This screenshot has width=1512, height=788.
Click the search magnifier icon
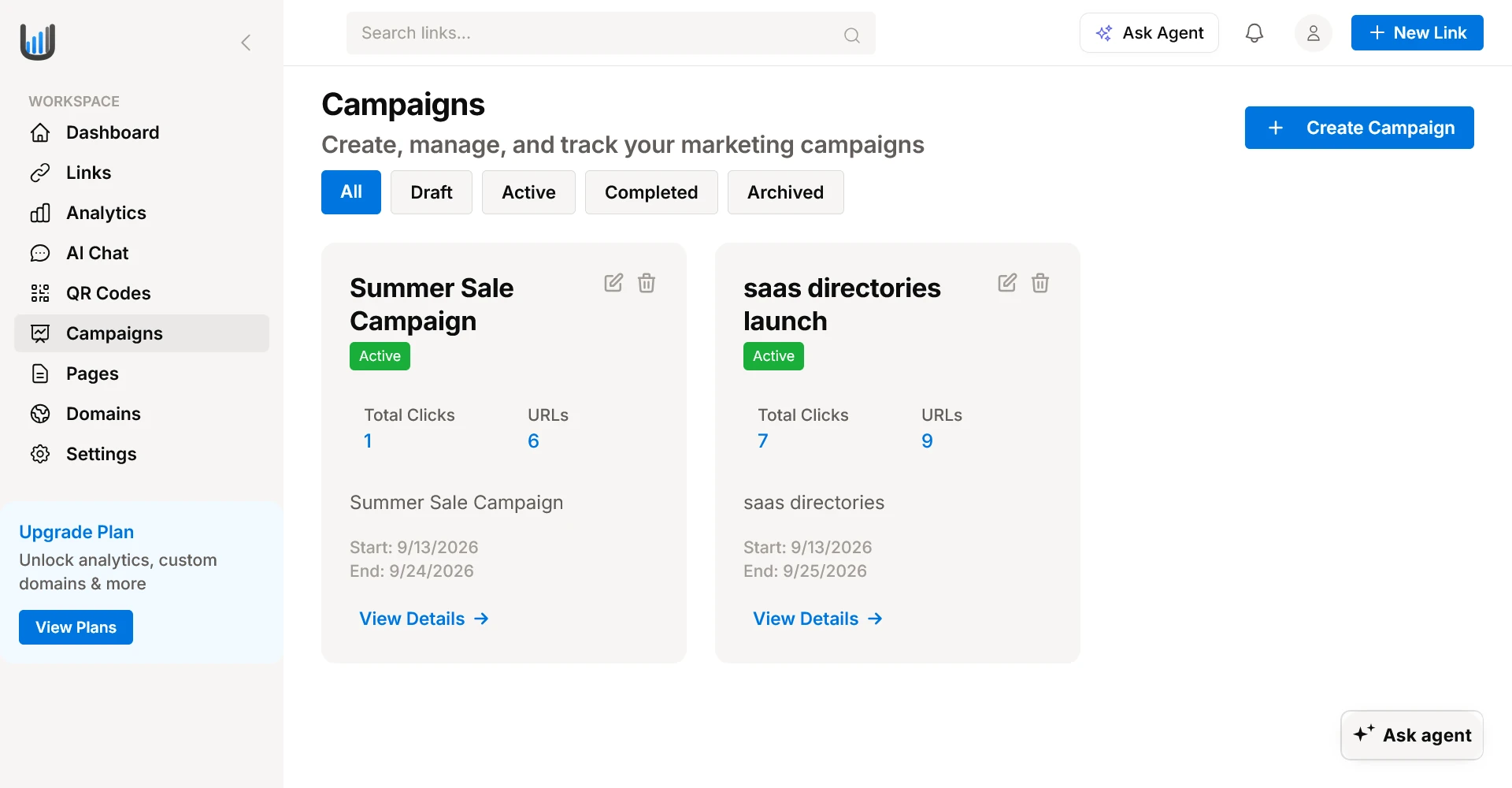click(x=851, y=35)
